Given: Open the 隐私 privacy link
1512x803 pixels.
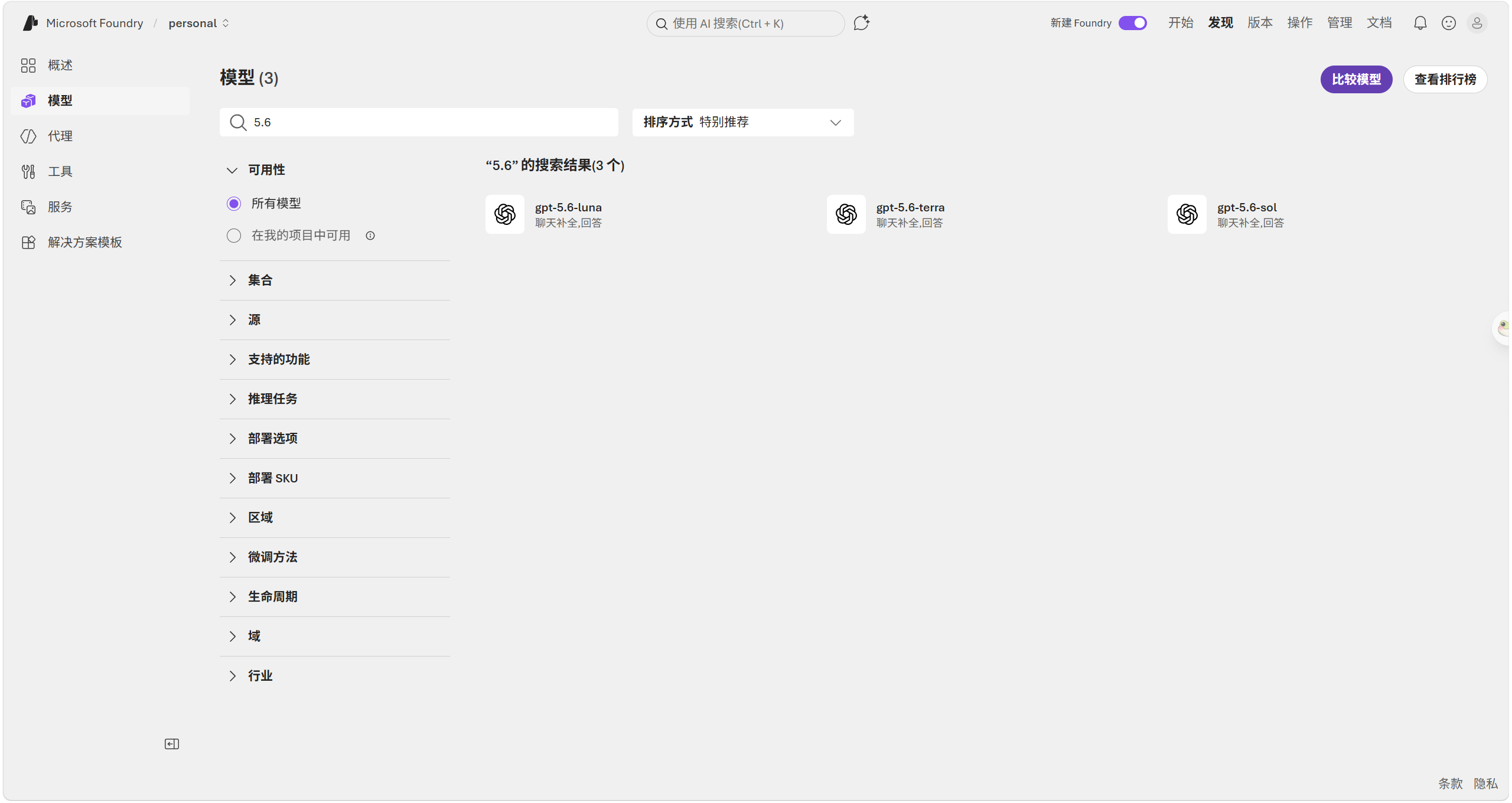Looking at the screenshot, I should [x=1486, y=784].
